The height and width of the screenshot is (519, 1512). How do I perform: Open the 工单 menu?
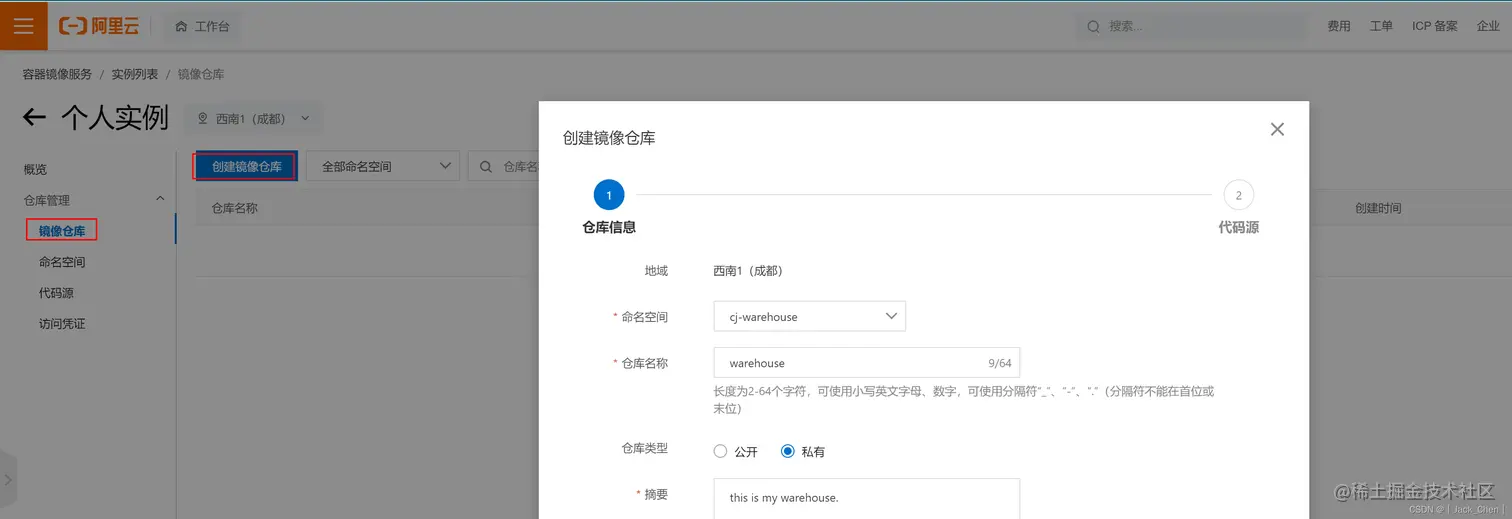(x=1381, y=26)
